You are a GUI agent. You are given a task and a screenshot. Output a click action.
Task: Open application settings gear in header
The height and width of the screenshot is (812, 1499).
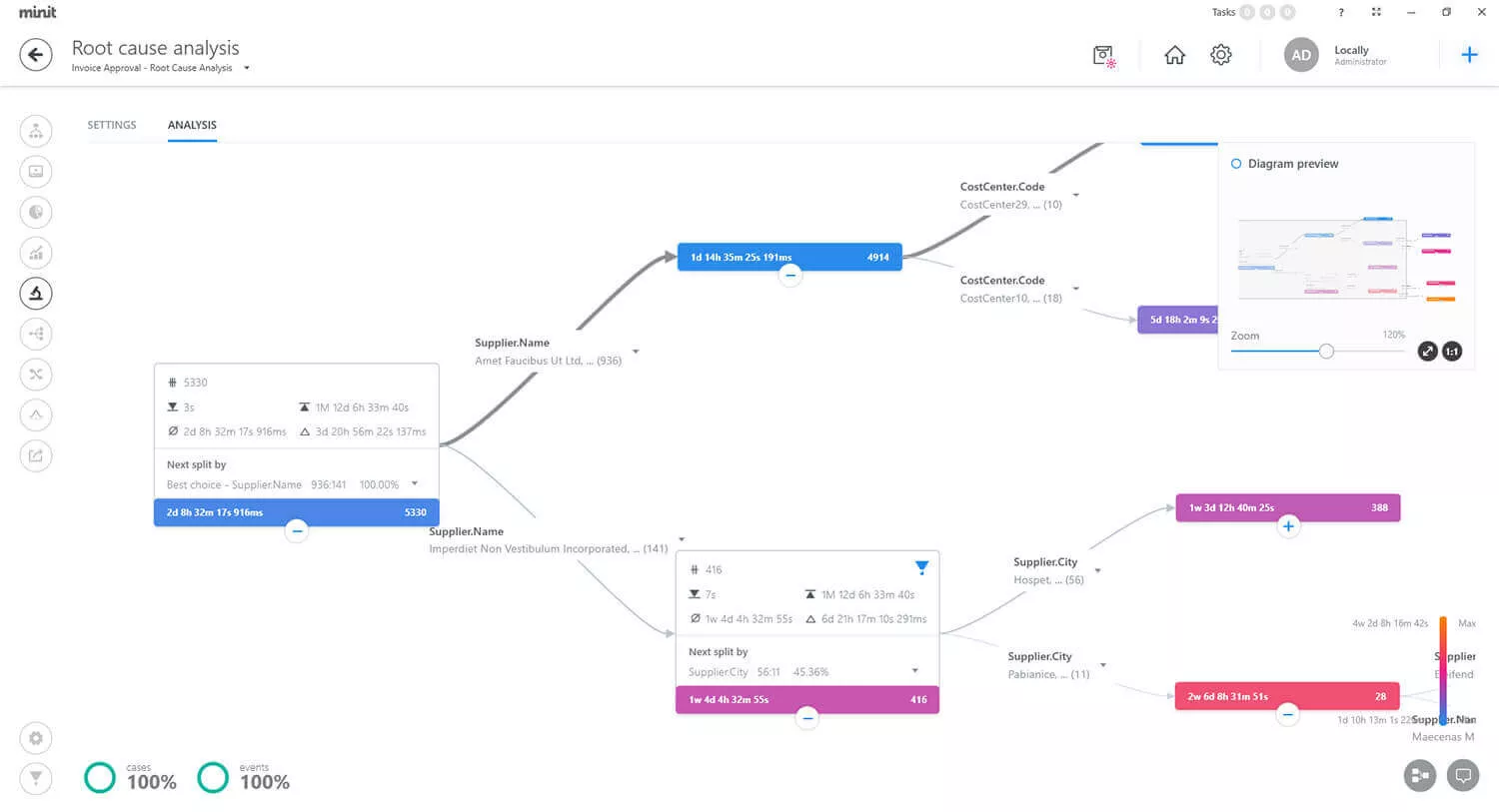coord(1221,55)
